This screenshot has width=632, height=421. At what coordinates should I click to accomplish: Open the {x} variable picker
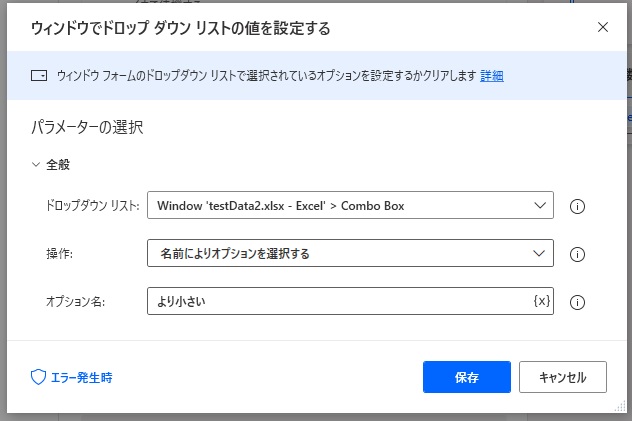click(541, 301)
